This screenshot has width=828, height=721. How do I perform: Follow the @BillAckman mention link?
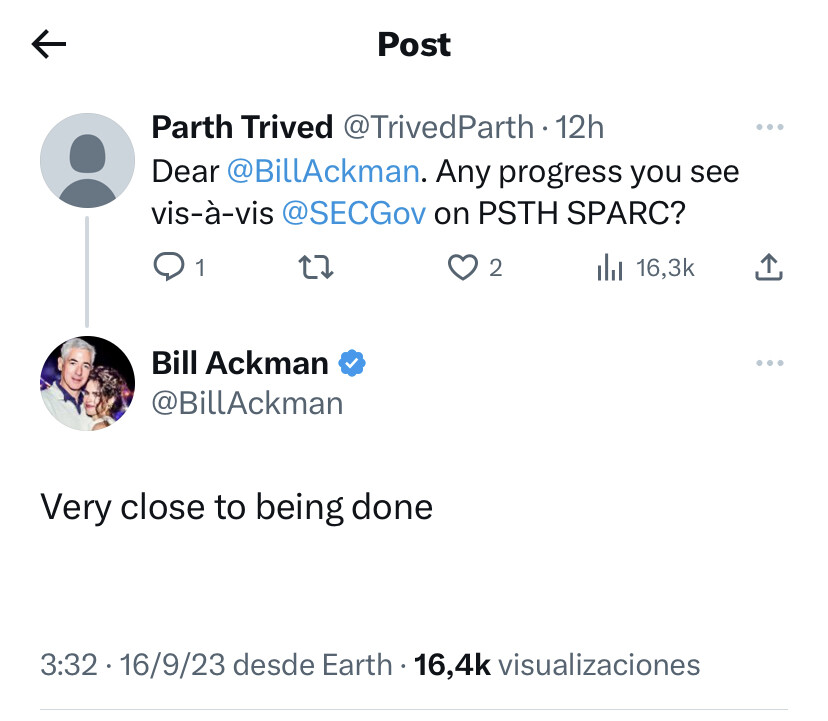pos(322,172)
